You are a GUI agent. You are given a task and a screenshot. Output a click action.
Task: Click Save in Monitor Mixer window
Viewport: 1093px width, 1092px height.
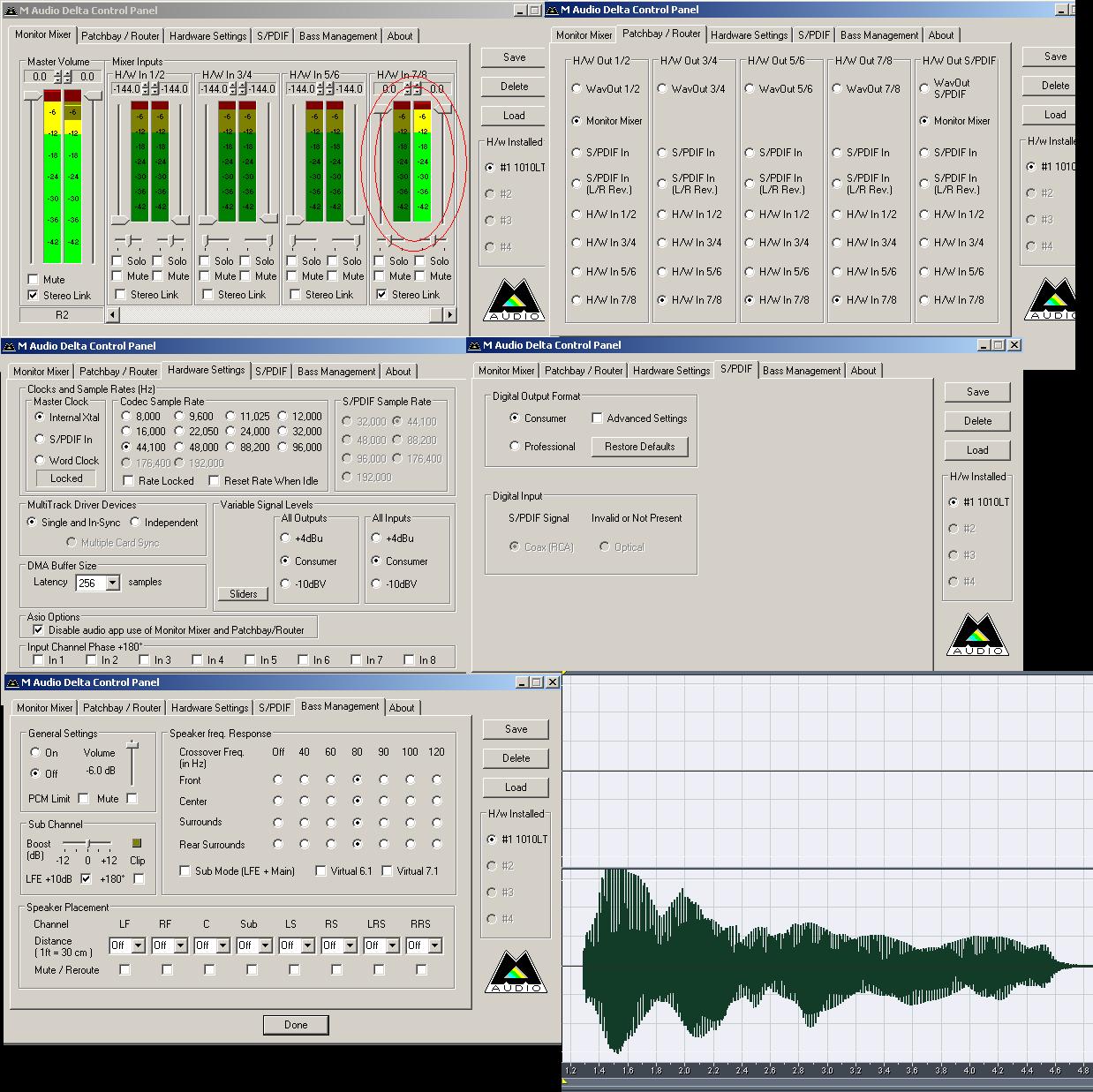pos(514,57)
